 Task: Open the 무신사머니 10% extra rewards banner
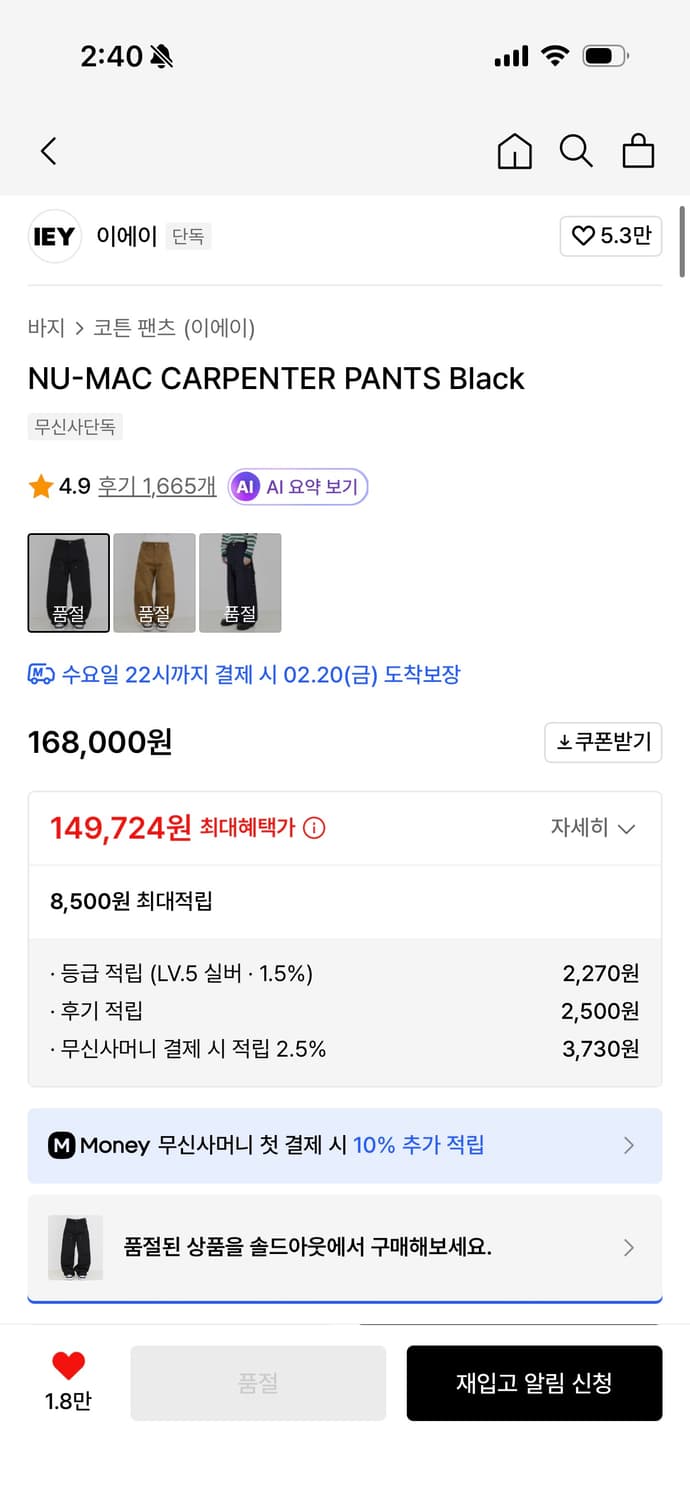pos(345,1145)
